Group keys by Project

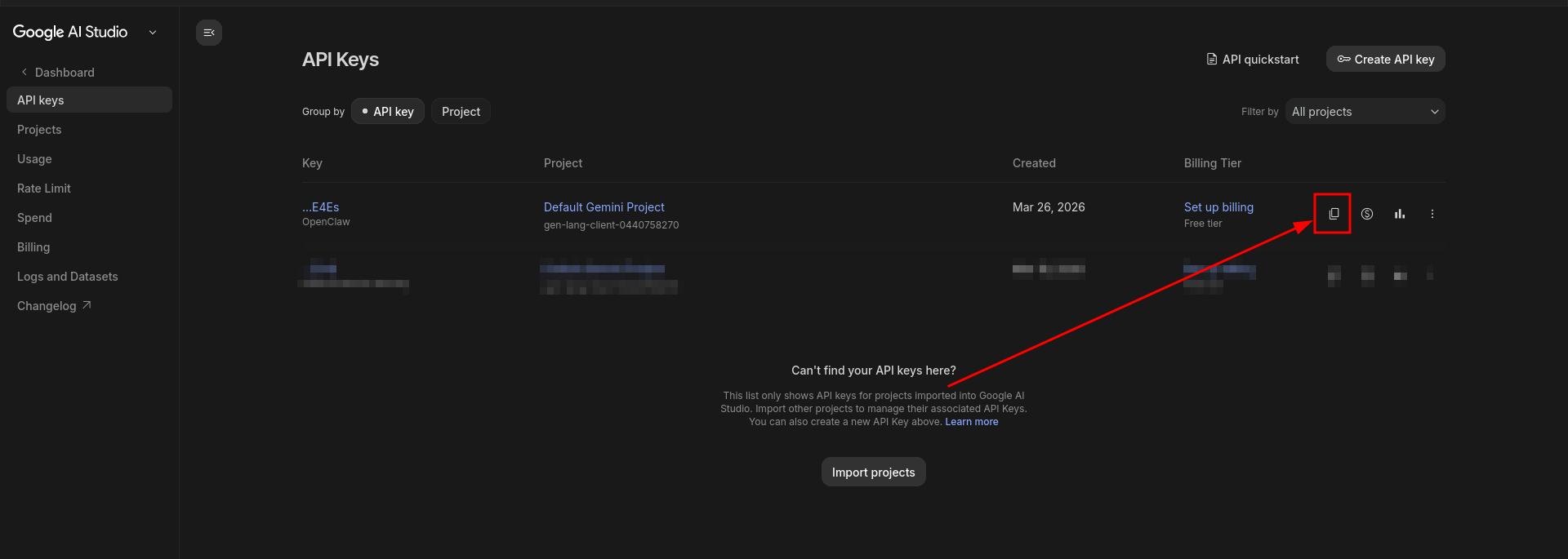click(x=461, y=112)
